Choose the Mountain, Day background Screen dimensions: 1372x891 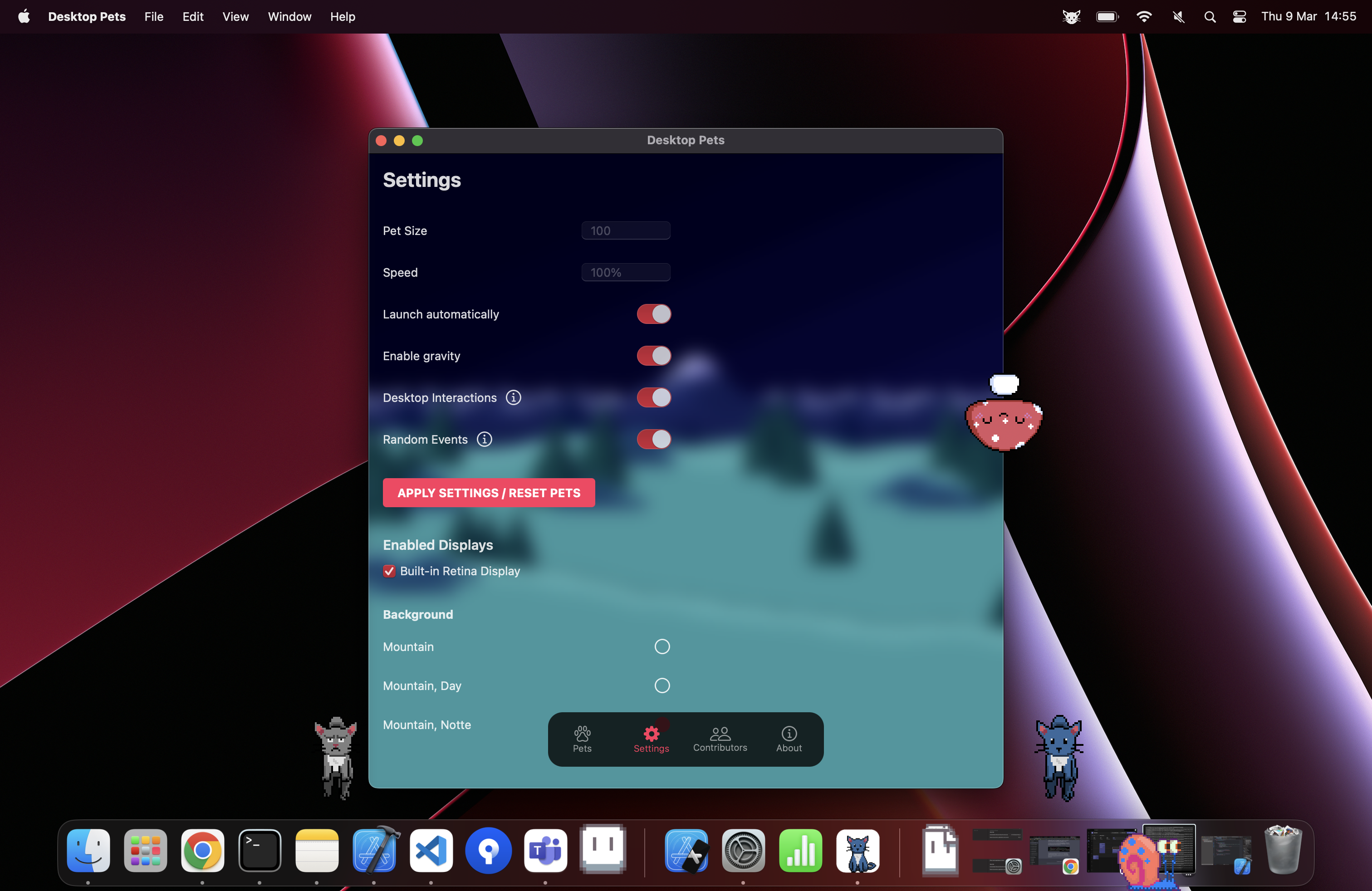(x=662, y=685)
